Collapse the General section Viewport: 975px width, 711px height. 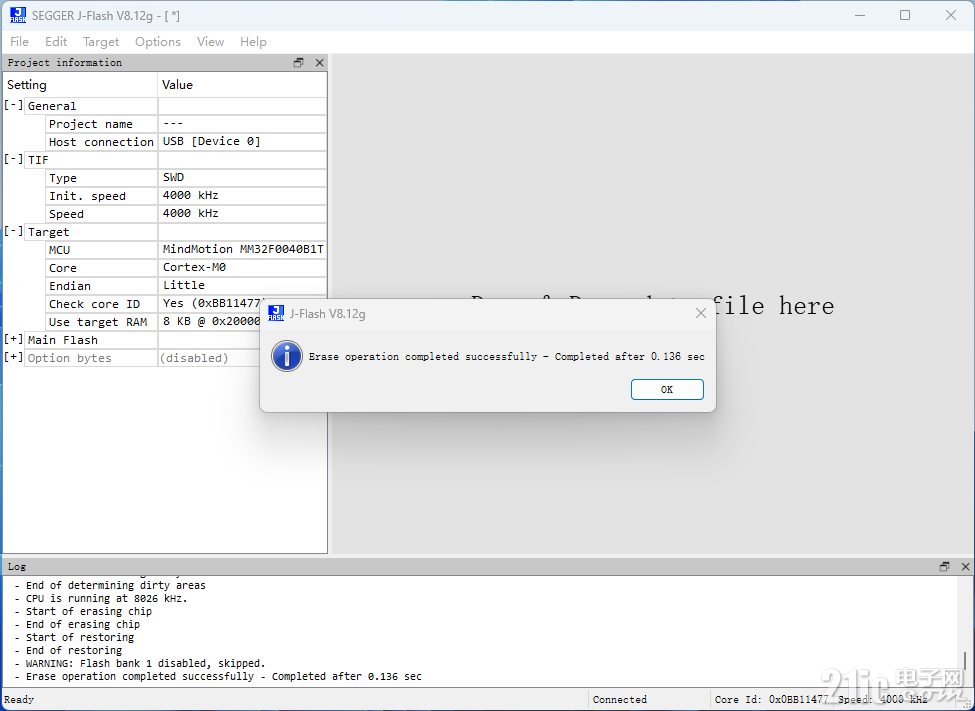[x=13, y=105]
